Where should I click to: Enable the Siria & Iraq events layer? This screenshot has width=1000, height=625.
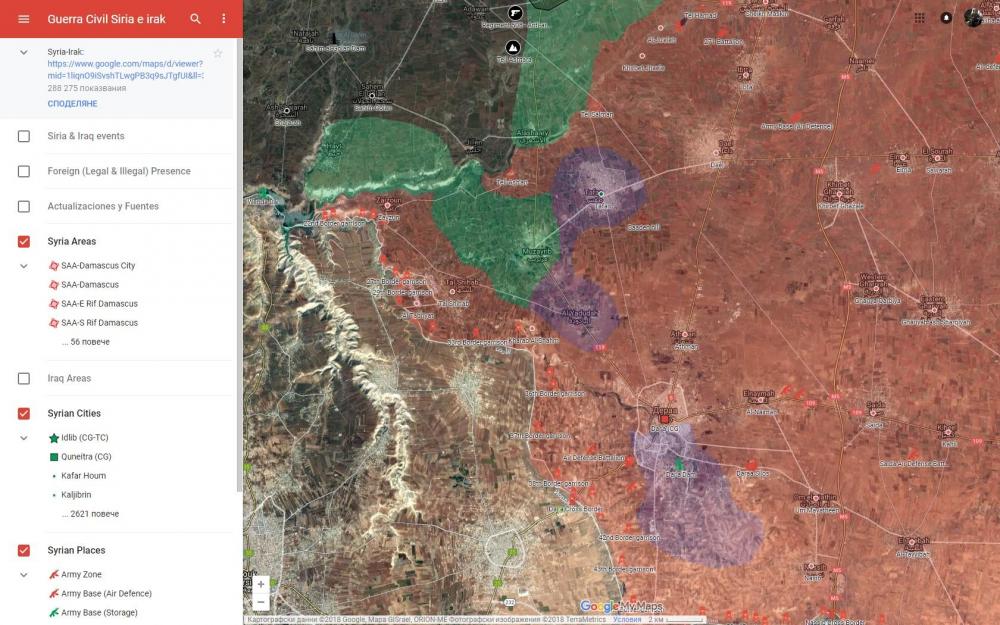24,136
